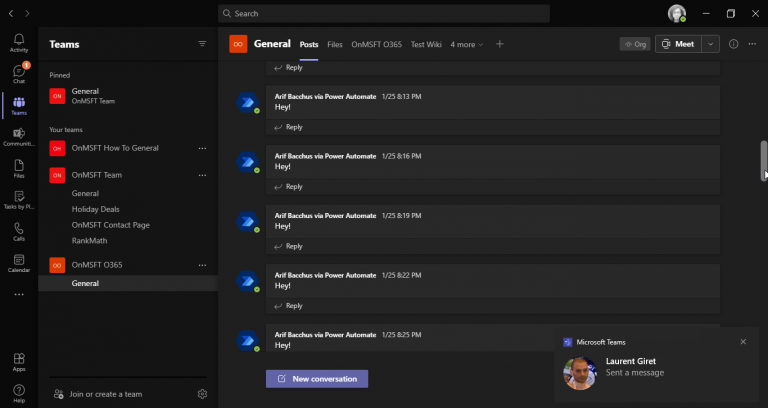
Task: Click Power Automate avatar on 8:19 PM post
Action: click(247, 221)
